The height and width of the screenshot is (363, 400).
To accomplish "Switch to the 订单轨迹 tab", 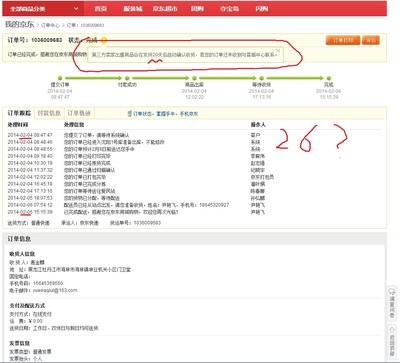I will coord(79,113).
